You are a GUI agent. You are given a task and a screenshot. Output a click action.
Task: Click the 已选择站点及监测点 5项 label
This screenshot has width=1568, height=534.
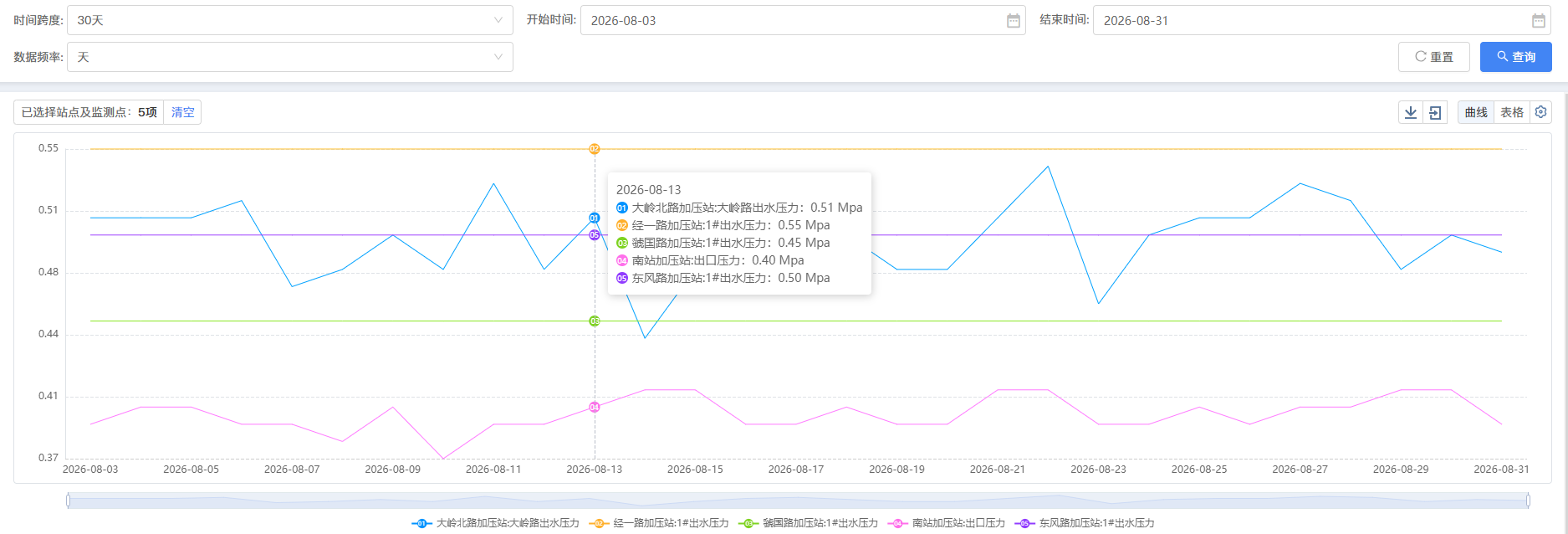pyautogui.click(x=89, y=112)
